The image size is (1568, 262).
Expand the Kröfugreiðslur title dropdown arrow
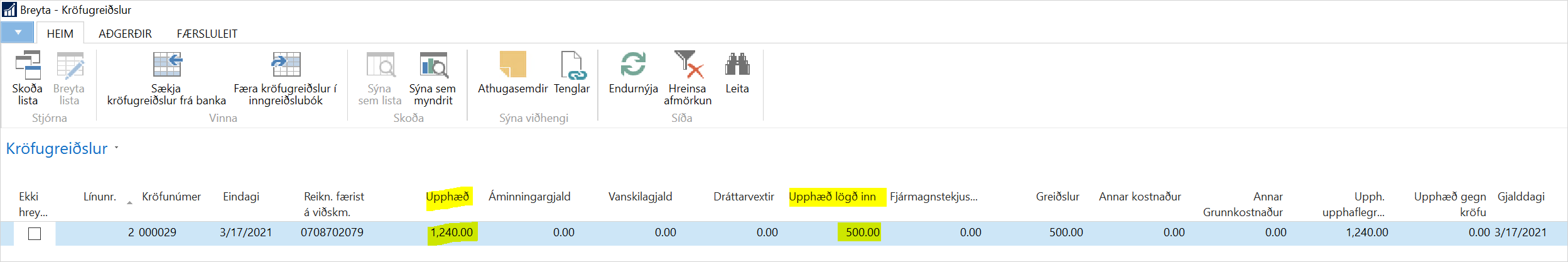pos(116,149)
